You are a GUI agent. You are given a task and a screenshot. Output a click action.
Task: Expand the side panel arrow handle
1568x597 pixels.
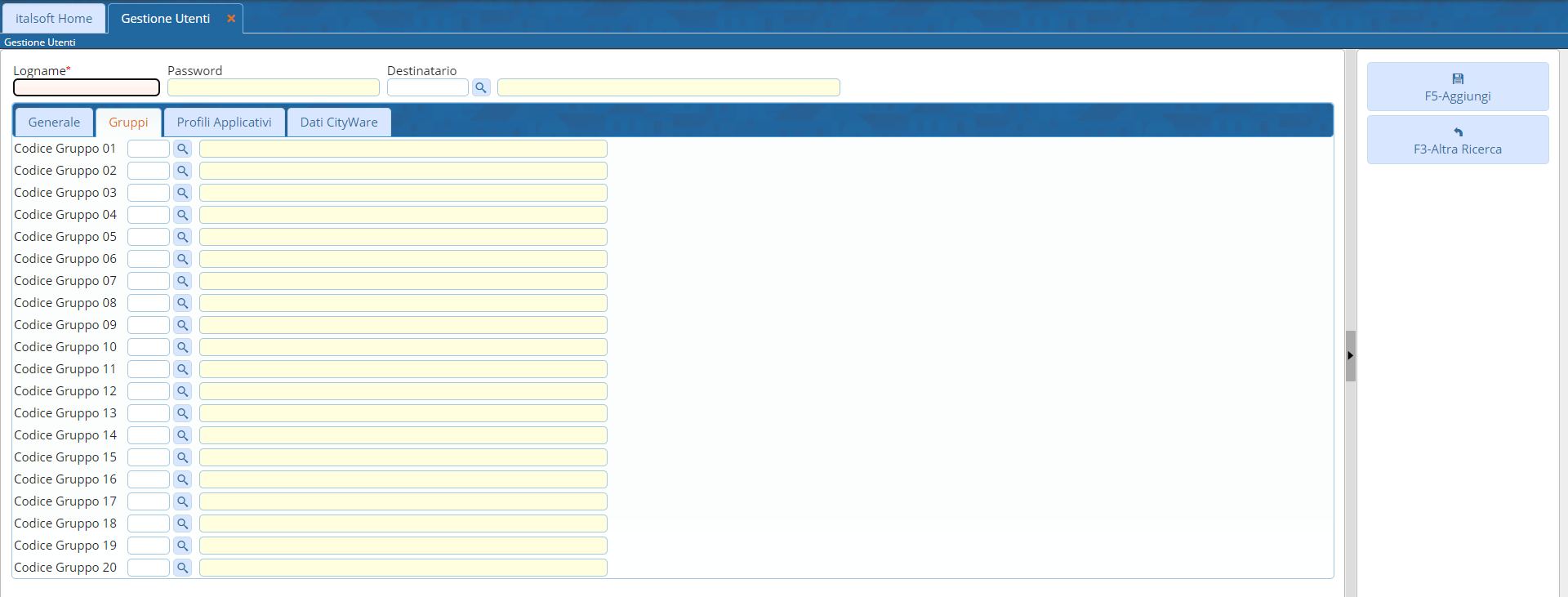pyautogui.click(x=1350, y=355)
